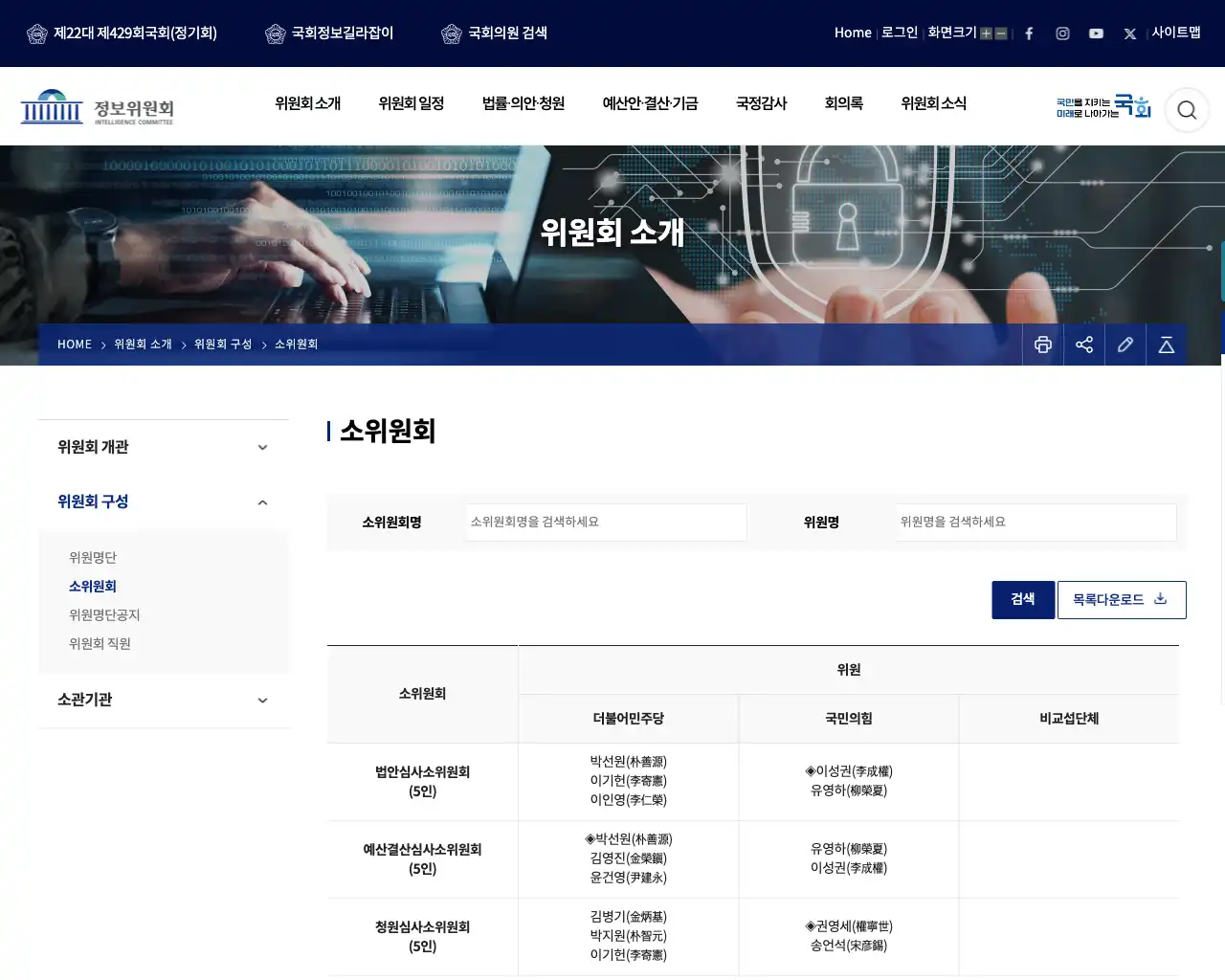Click the 정보위원회 logo

98,107
